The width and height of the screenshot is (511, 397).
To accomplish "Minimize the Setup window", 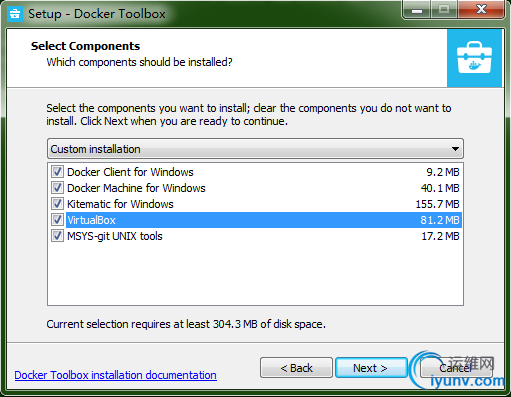I will (x=417, y=10).
